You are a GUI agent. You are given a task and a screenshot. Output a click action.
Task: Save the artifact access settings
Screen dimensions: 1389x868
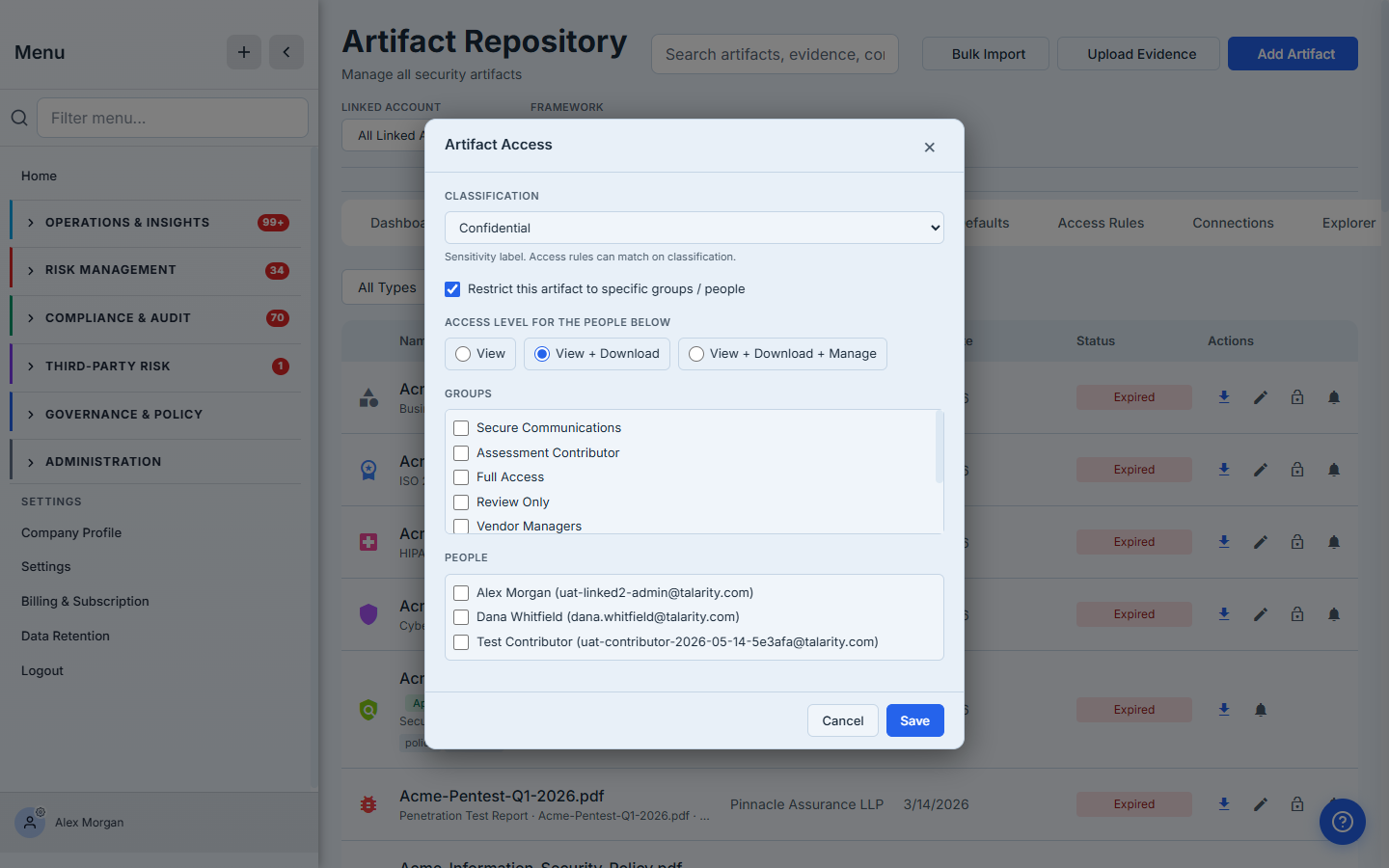(915, 720)
